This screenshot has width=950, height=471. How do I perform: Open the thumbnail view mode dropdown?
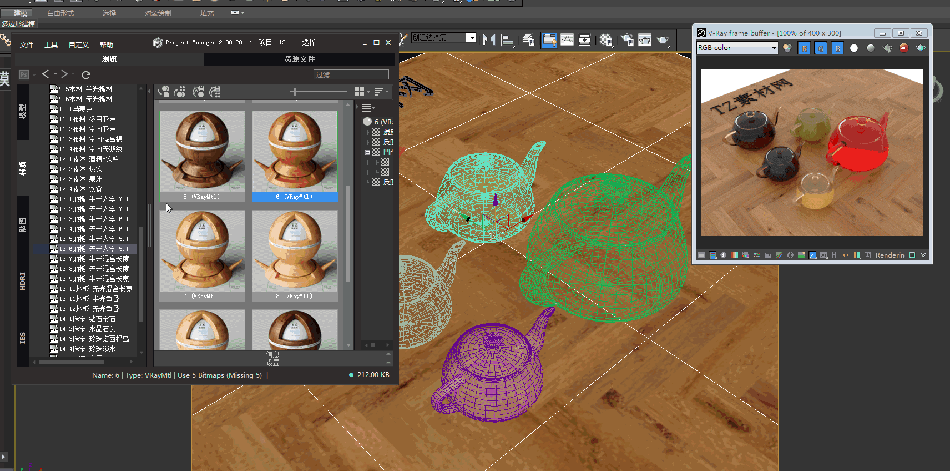pos(361,92)
